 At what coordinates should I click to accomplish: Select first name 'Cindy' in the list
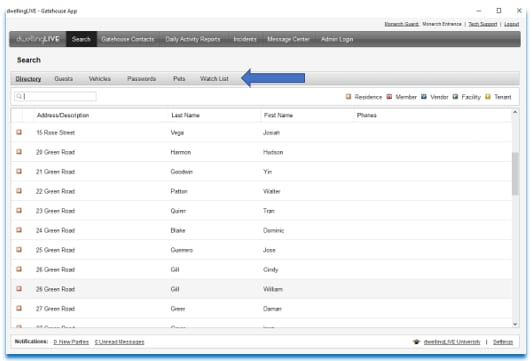tap(270, 270)
